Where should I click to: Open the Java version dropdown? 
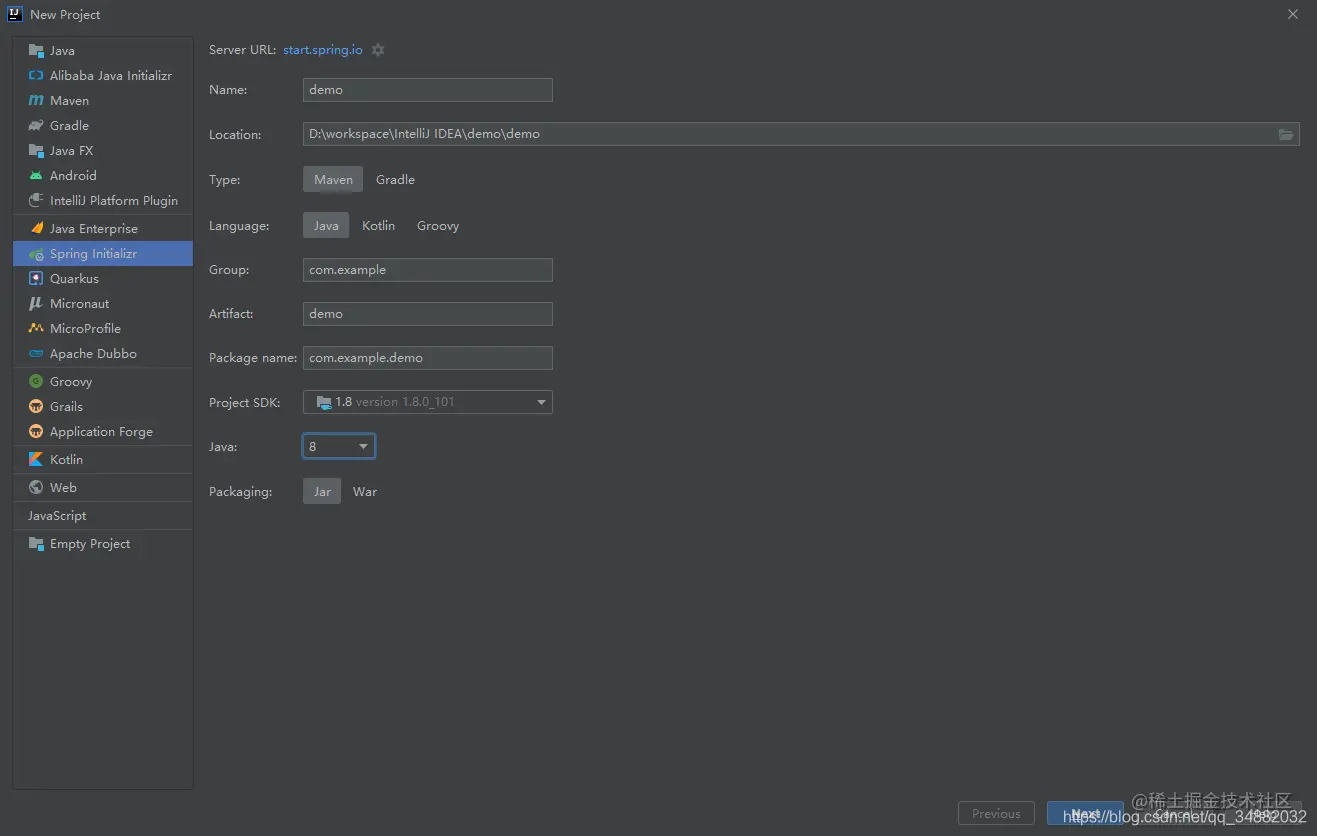pos(339,446)
